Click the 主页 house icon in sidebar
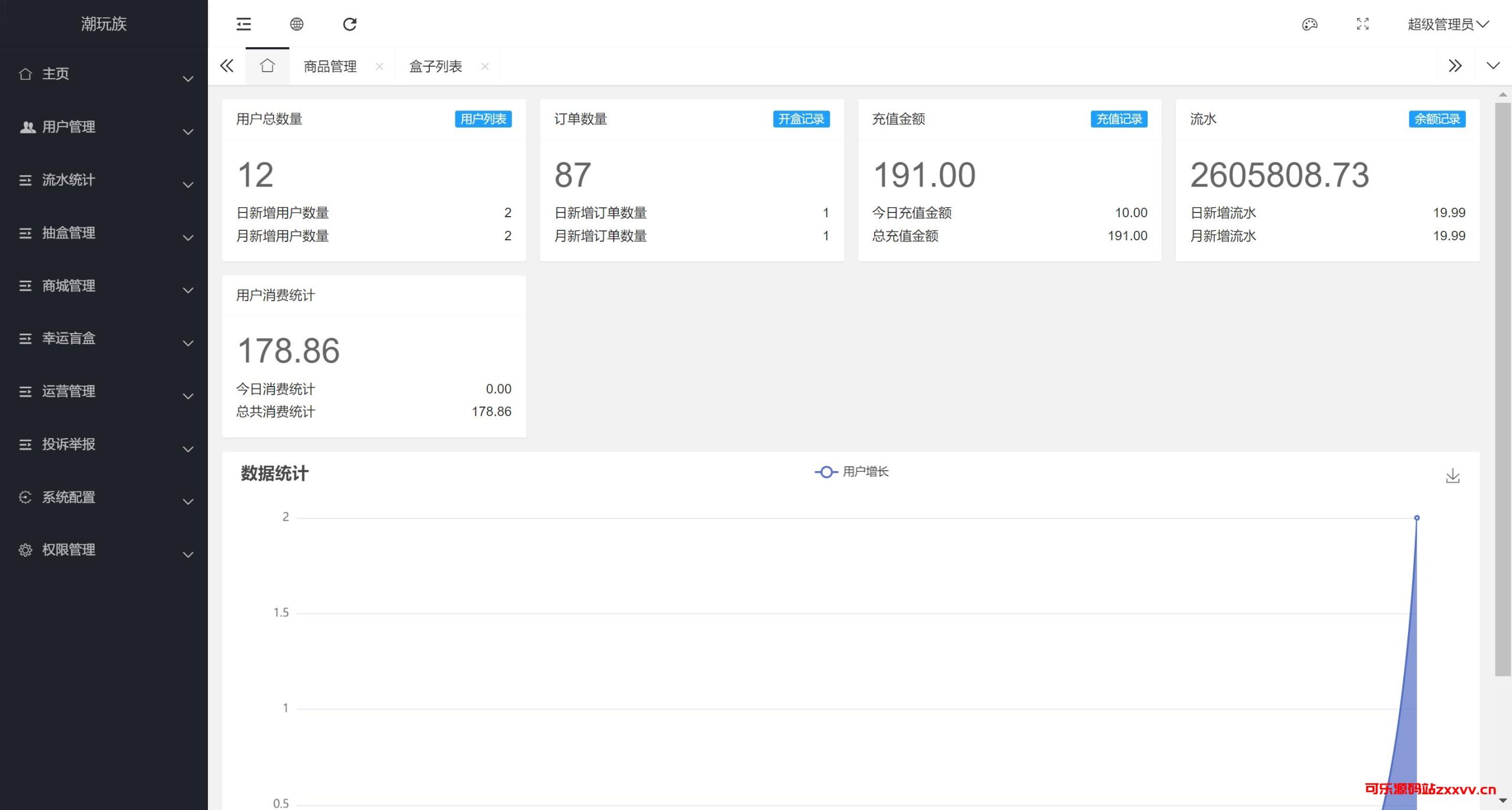Screen dimensions: 1512x810 25,74
